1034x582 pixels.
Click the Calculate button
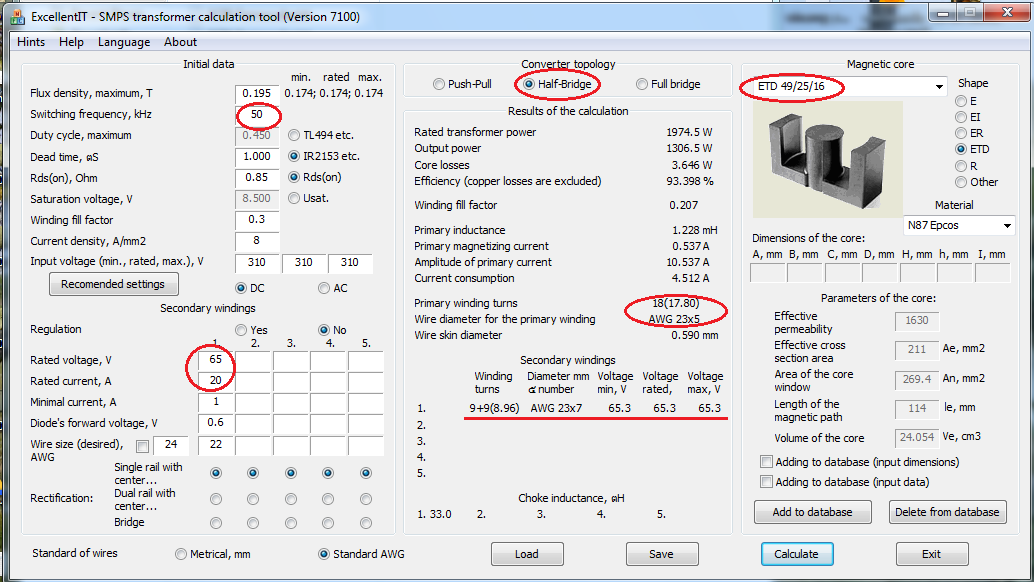pos(797,554)
